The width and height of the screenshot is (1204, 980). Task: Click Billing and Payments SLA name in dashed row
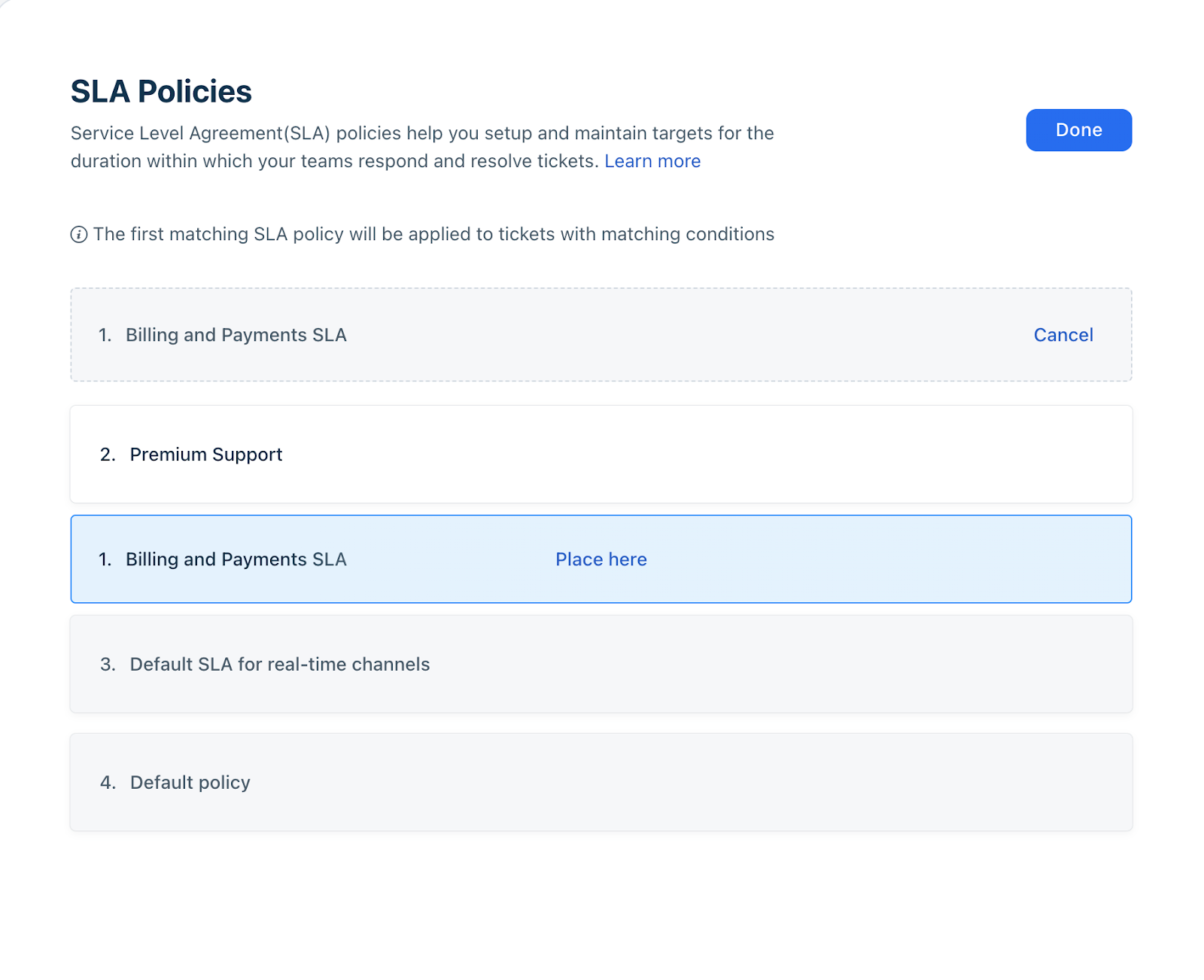click(x=236, y=335)
